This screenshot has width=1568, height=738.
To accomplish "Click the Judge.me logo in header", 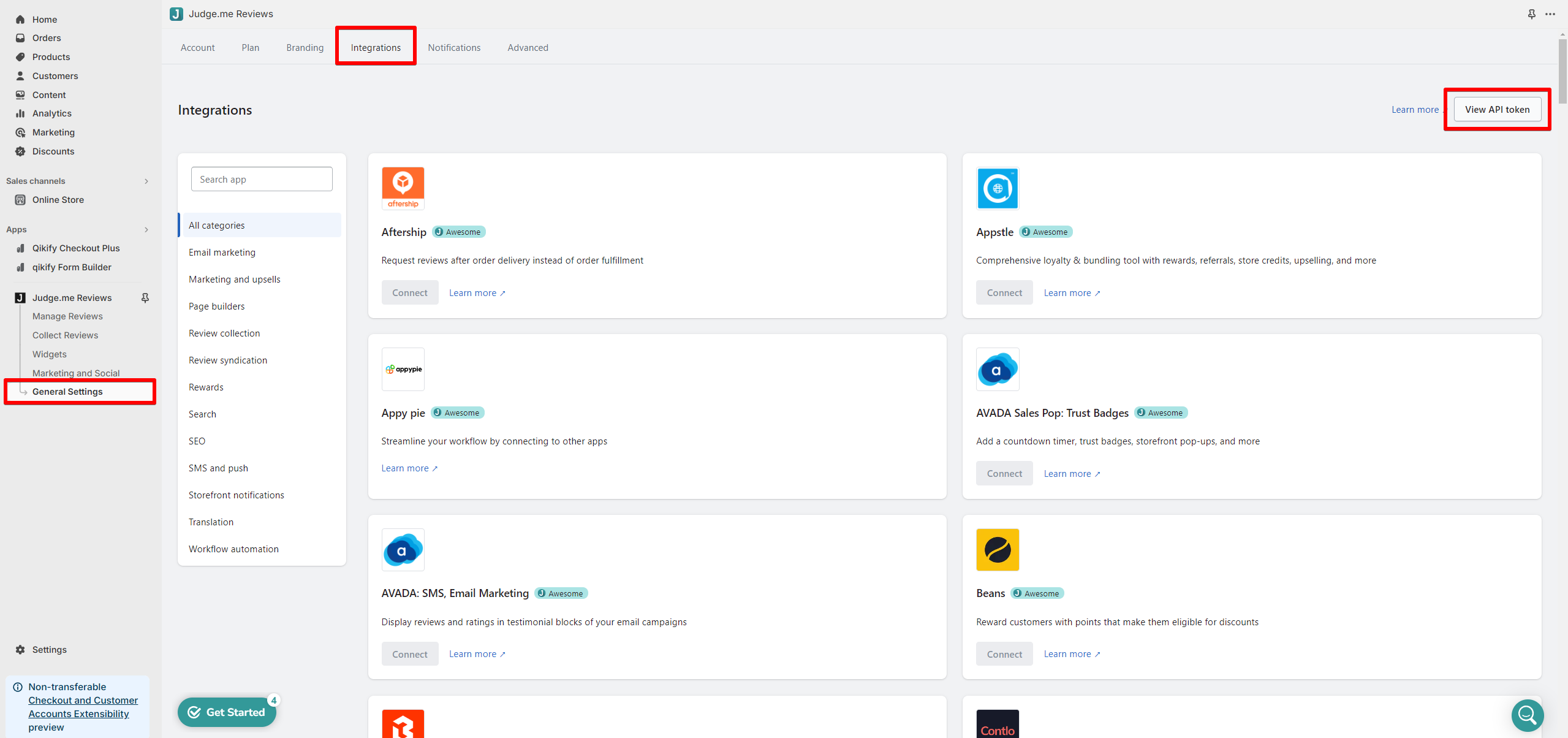I will pos(176,14).
